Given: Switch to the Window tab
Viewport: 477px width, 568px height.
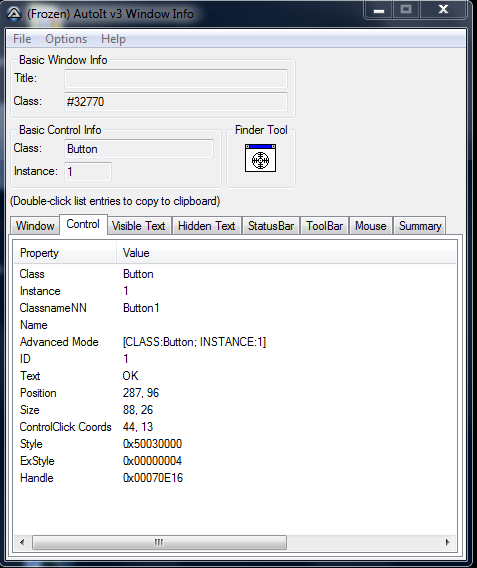Looking at the screenshot, I should coord(35,226).
